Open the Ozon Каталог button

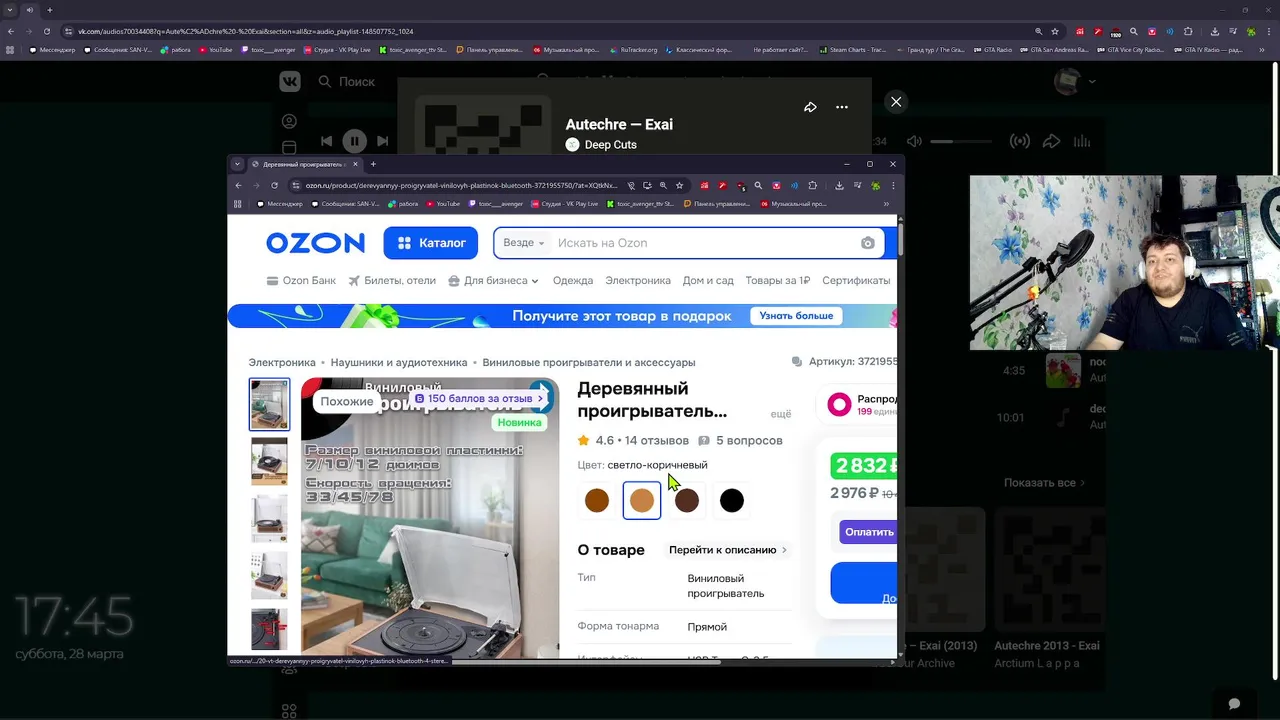(x=431, y=243)
